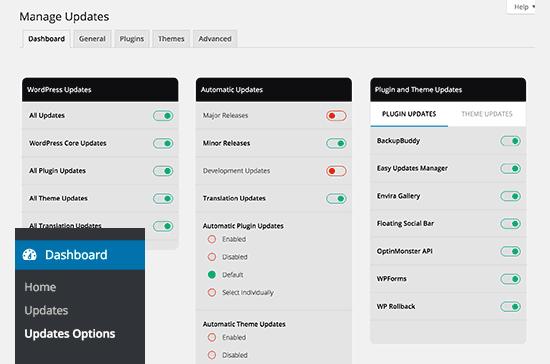The image size is (550, 364).
Task: Select Enabled under Automatic Theme Updates
Action: (212, 337)
